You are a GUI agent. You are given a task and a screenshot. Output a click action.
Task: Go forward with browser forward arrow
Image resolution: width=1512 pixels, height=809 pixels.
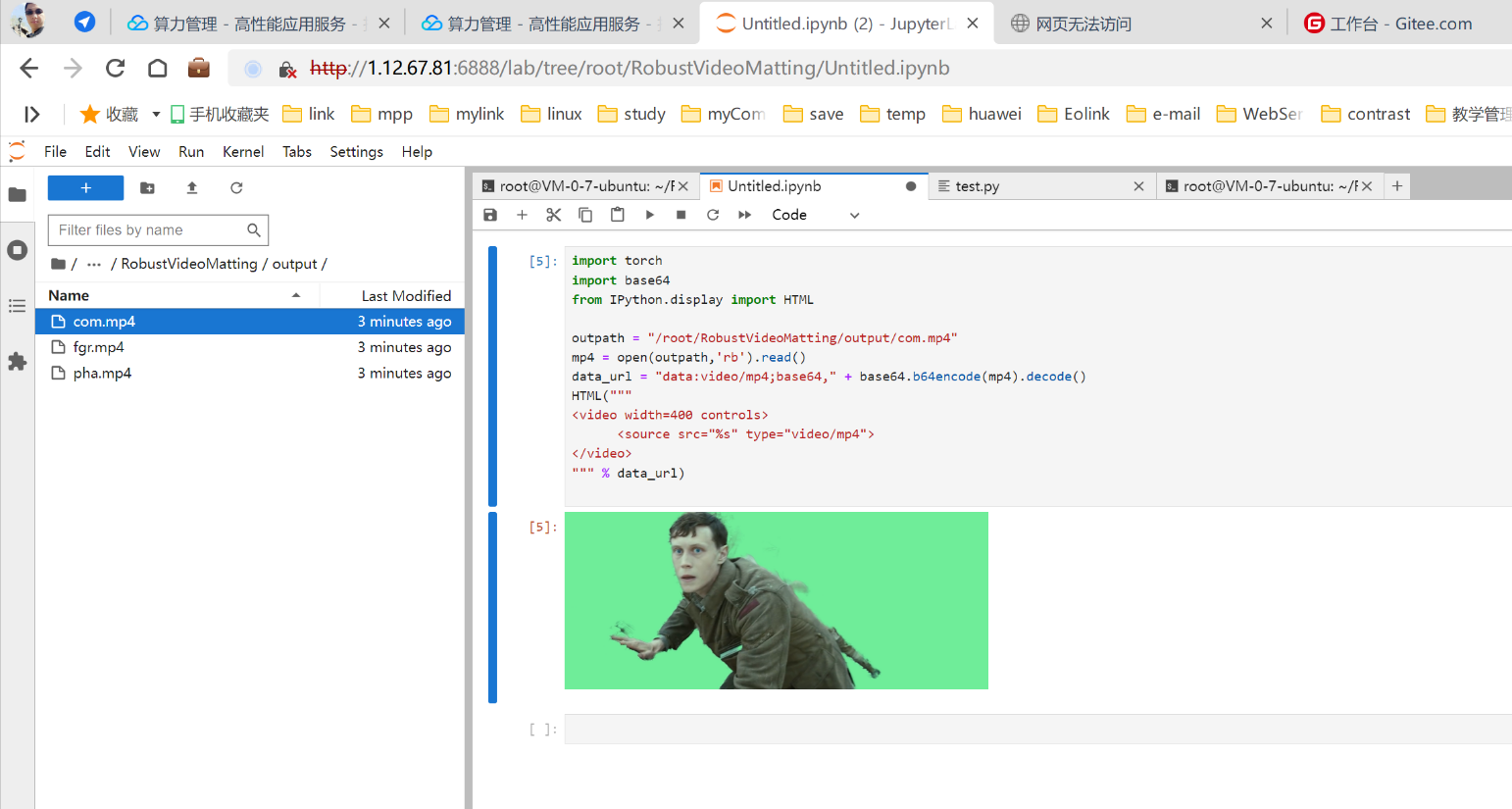pos(73,68)
